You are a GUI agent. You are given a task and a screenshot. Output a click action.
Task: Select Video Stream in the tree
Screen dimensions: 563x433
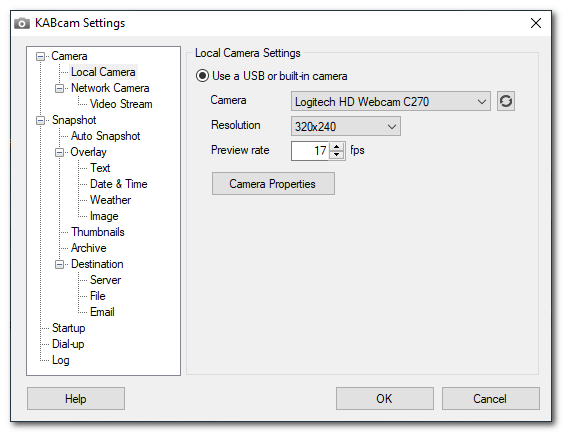121,104
